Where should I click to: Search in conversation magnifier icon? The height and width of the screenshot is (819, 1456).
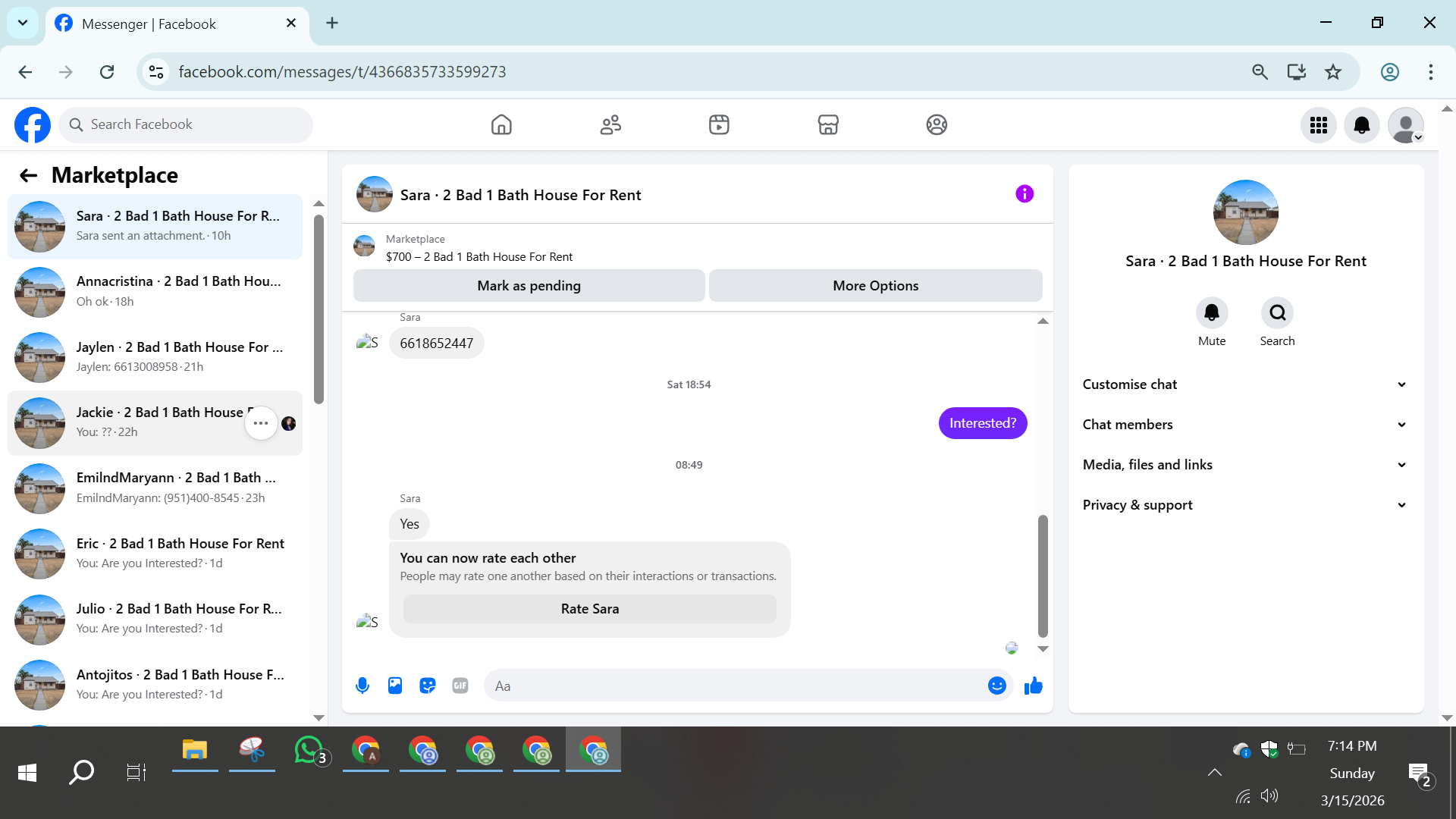1278,312
